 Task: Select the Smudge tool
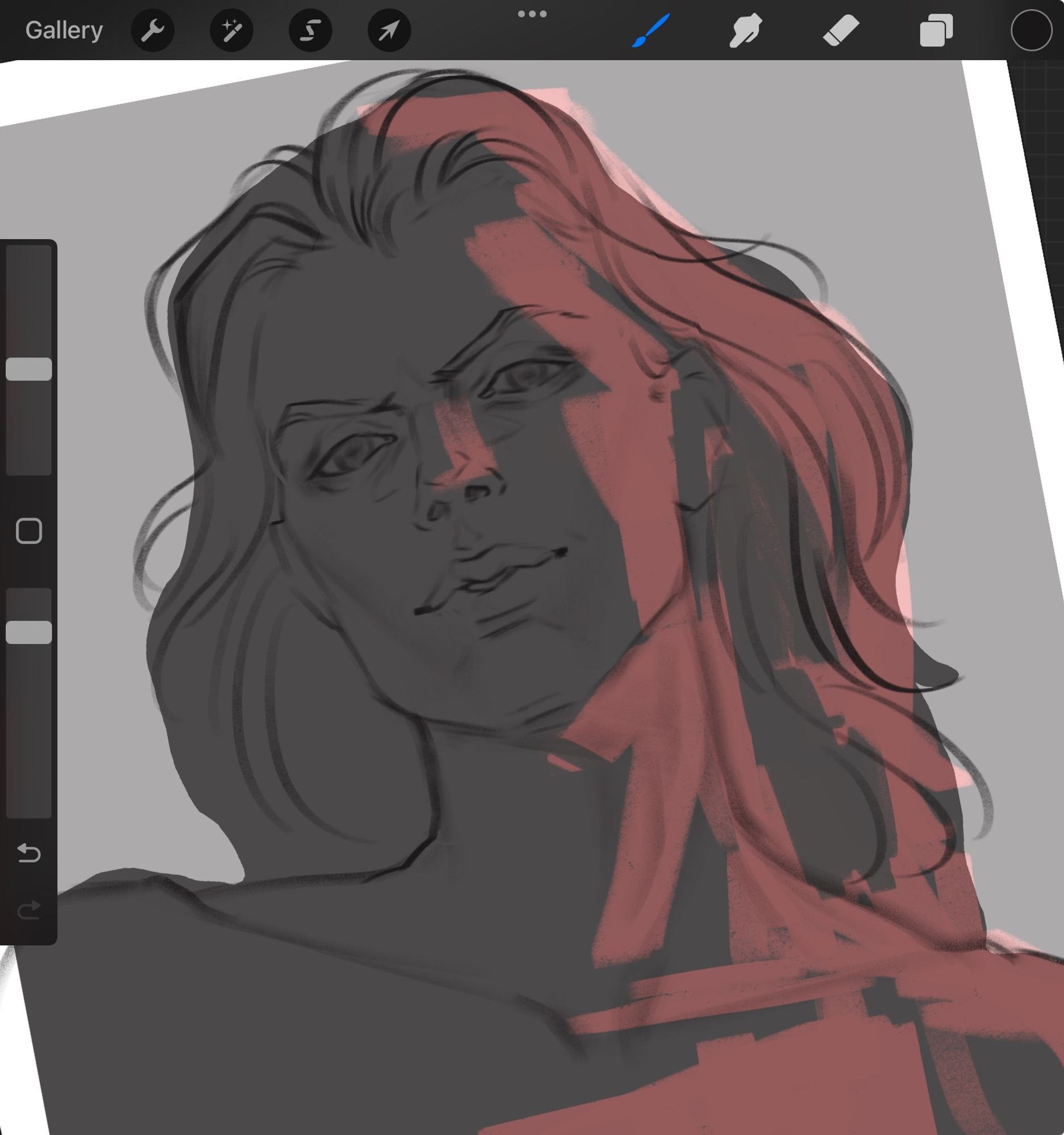tap(746, 31)
